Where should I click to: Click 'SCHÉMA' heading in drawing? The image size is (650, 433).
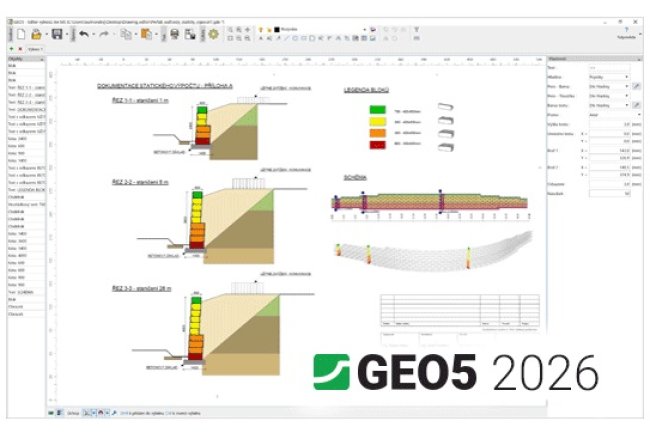(x=355, y=177)
